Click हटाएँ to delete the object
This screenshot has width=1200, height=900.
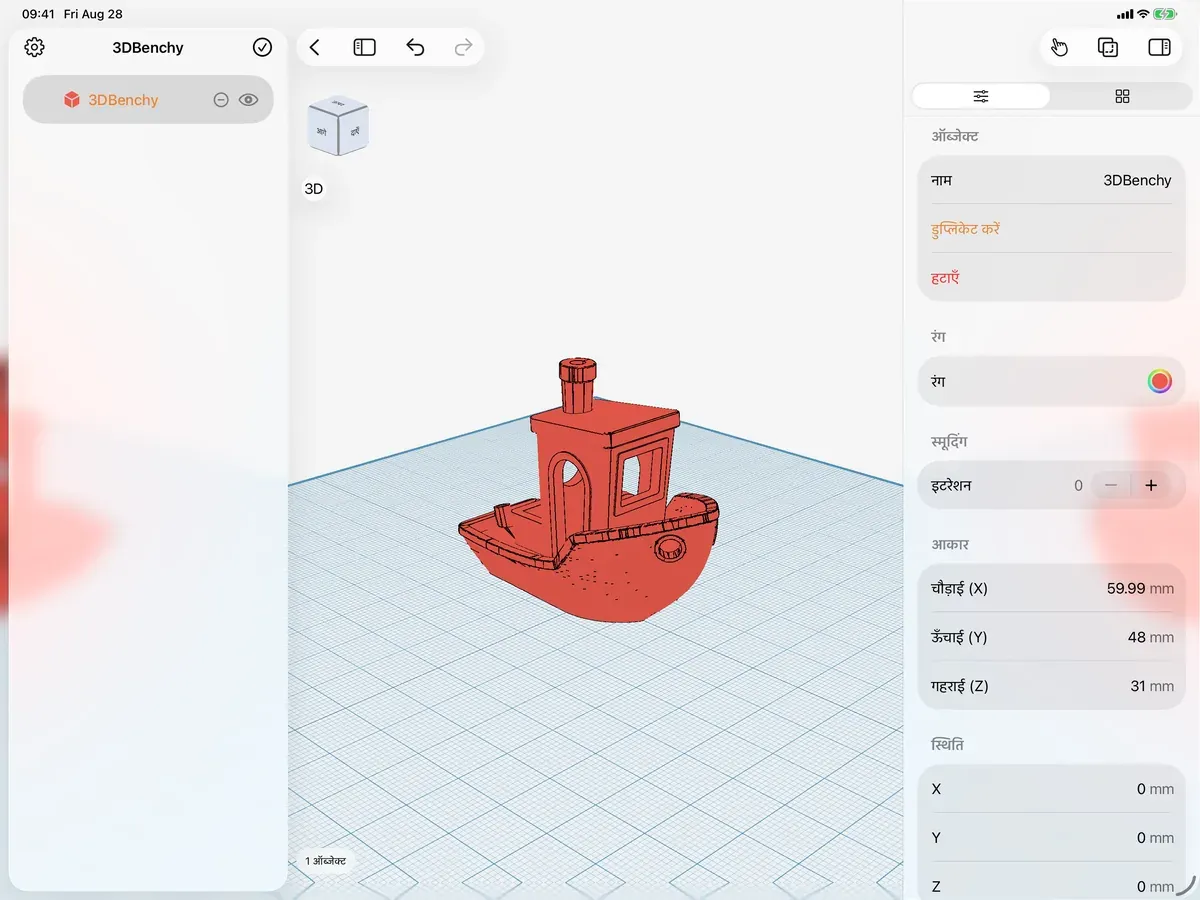click(x=945, y=278)
